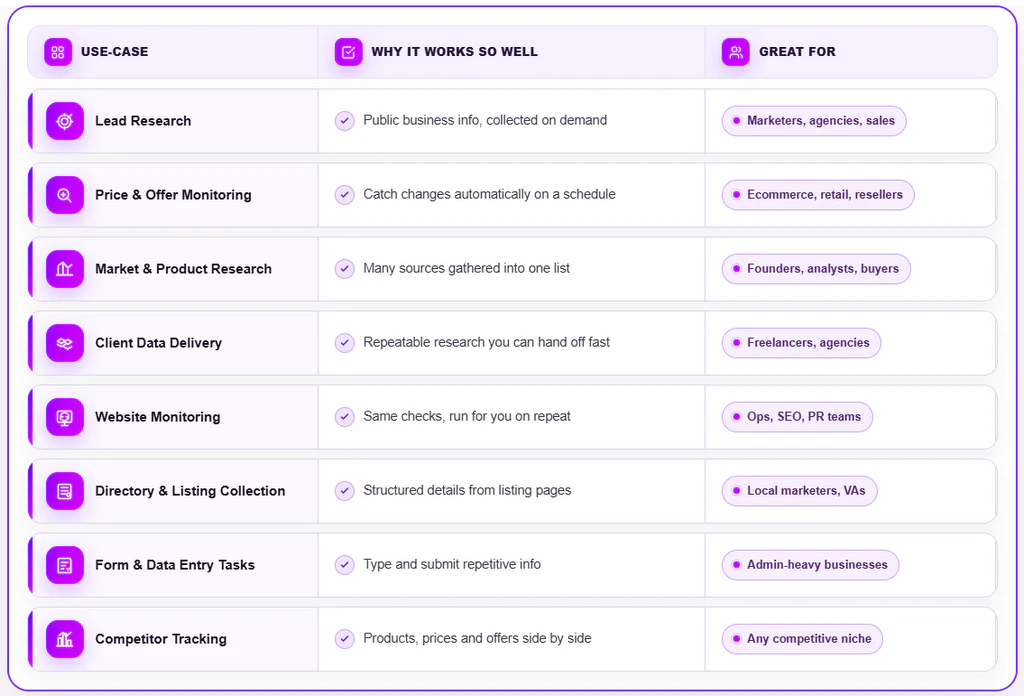The image size is (1024, 696).
Task: Click the Lead Research target icon
Action: [x=65, y=121]
